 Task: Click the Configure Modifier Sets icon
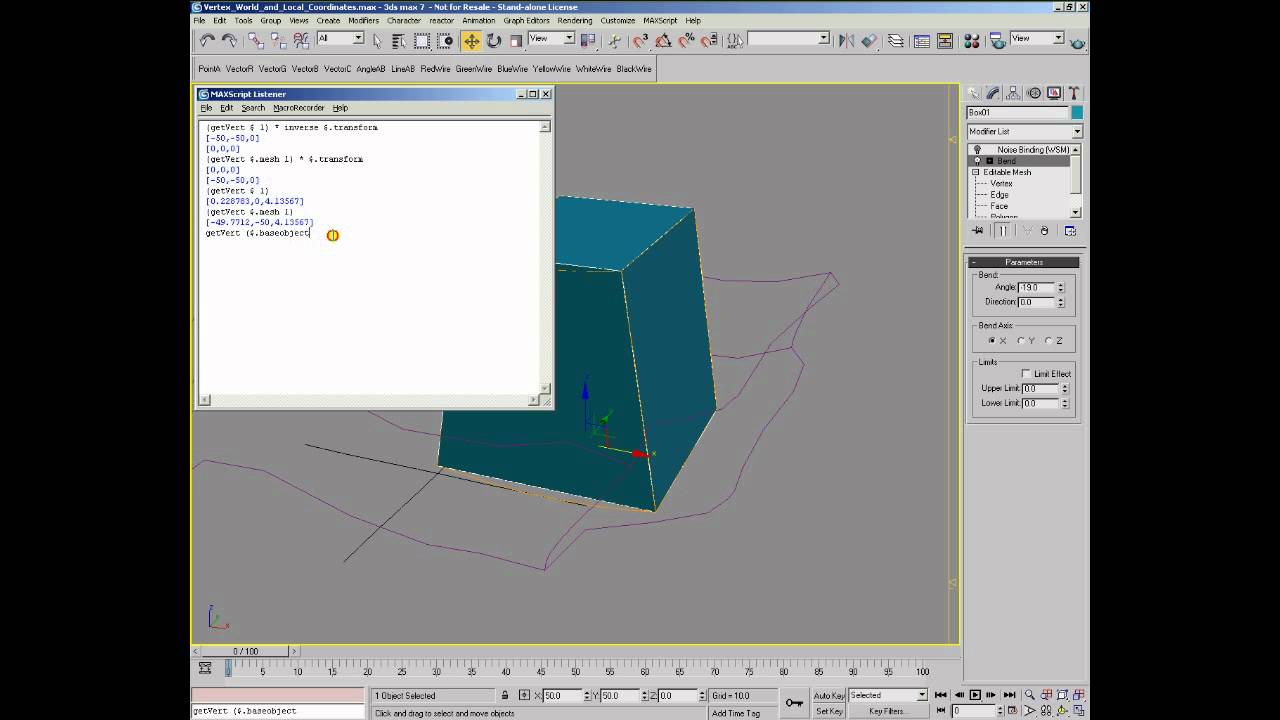point(1070,231)
